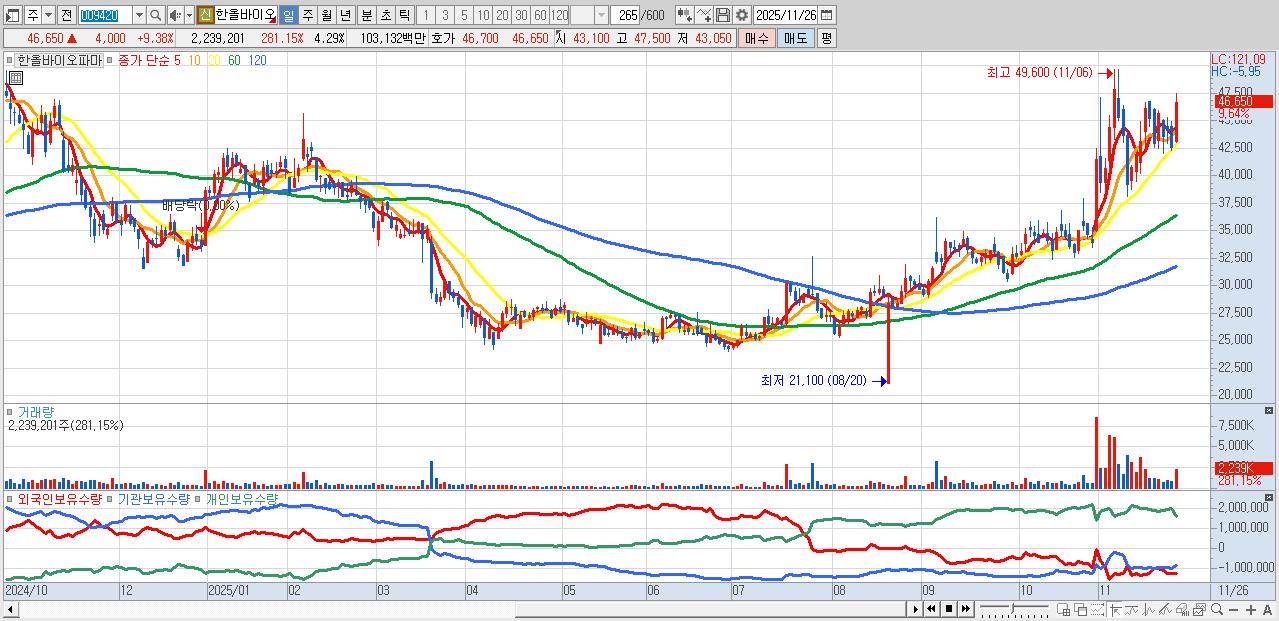Select the 60 interval preset
Image resolution: width=1279 pixels, height=621 pixels.
(x=540, y=15)
